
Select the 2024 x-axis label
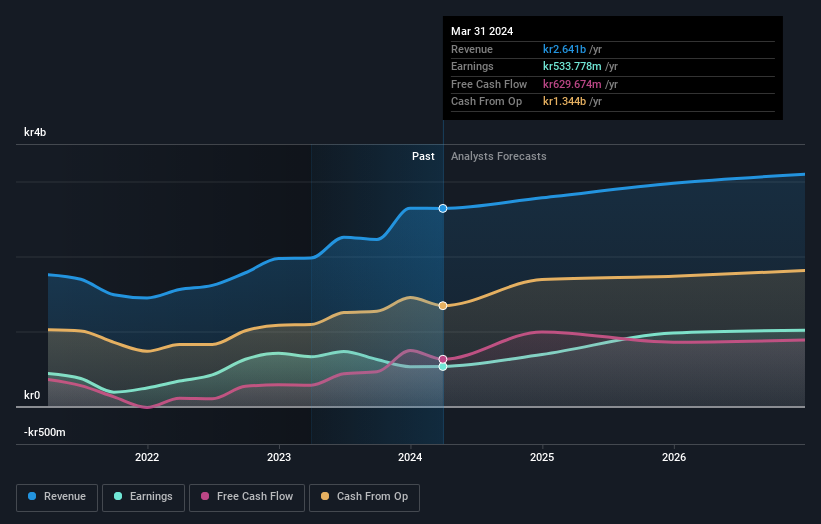(x=410, y=457)
